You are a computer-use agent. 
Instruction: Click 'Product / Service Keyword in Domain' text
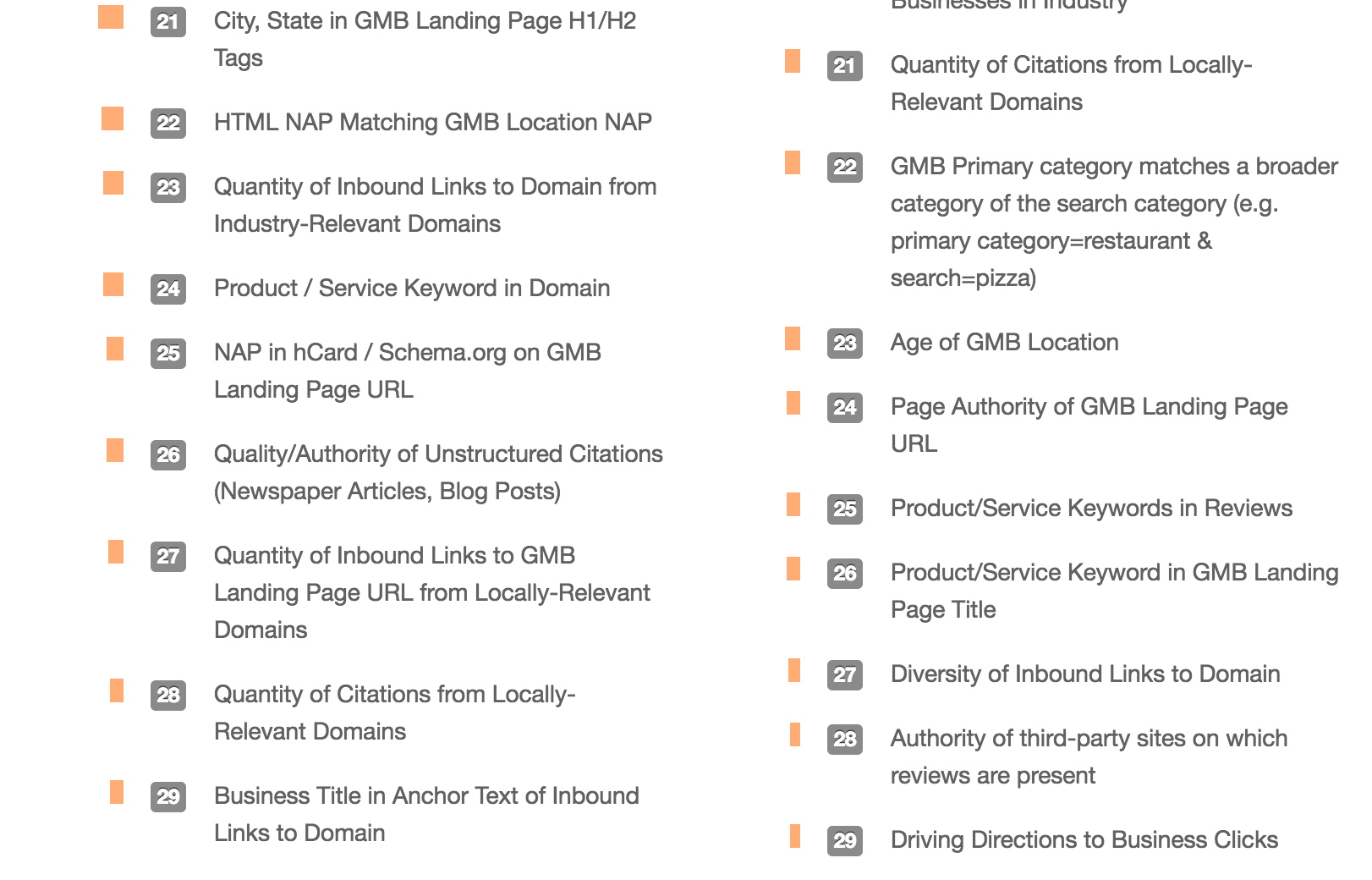point(411,288)
